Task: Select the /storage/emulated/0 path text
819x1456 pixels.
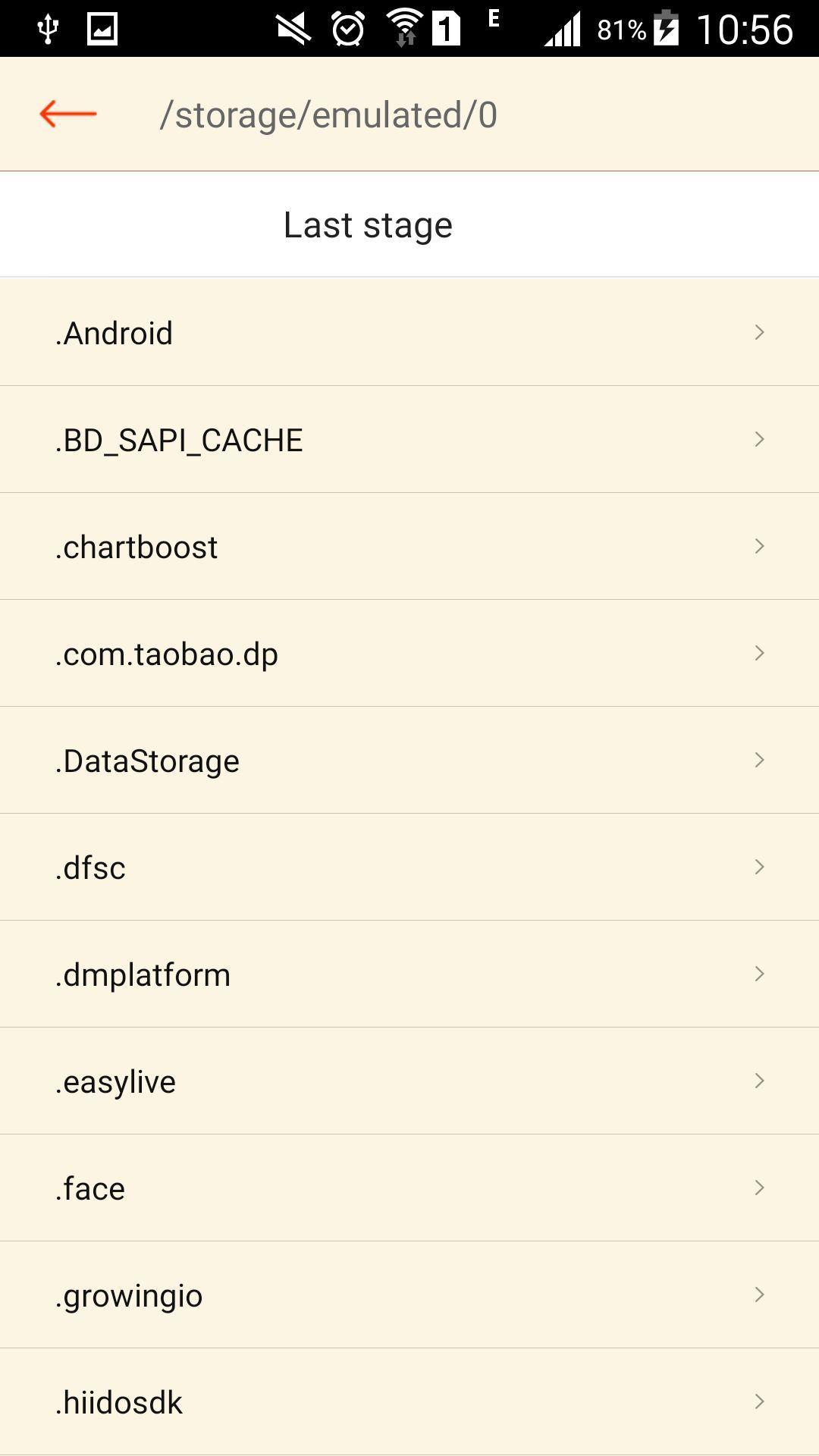Action: (x=328, y=115)
